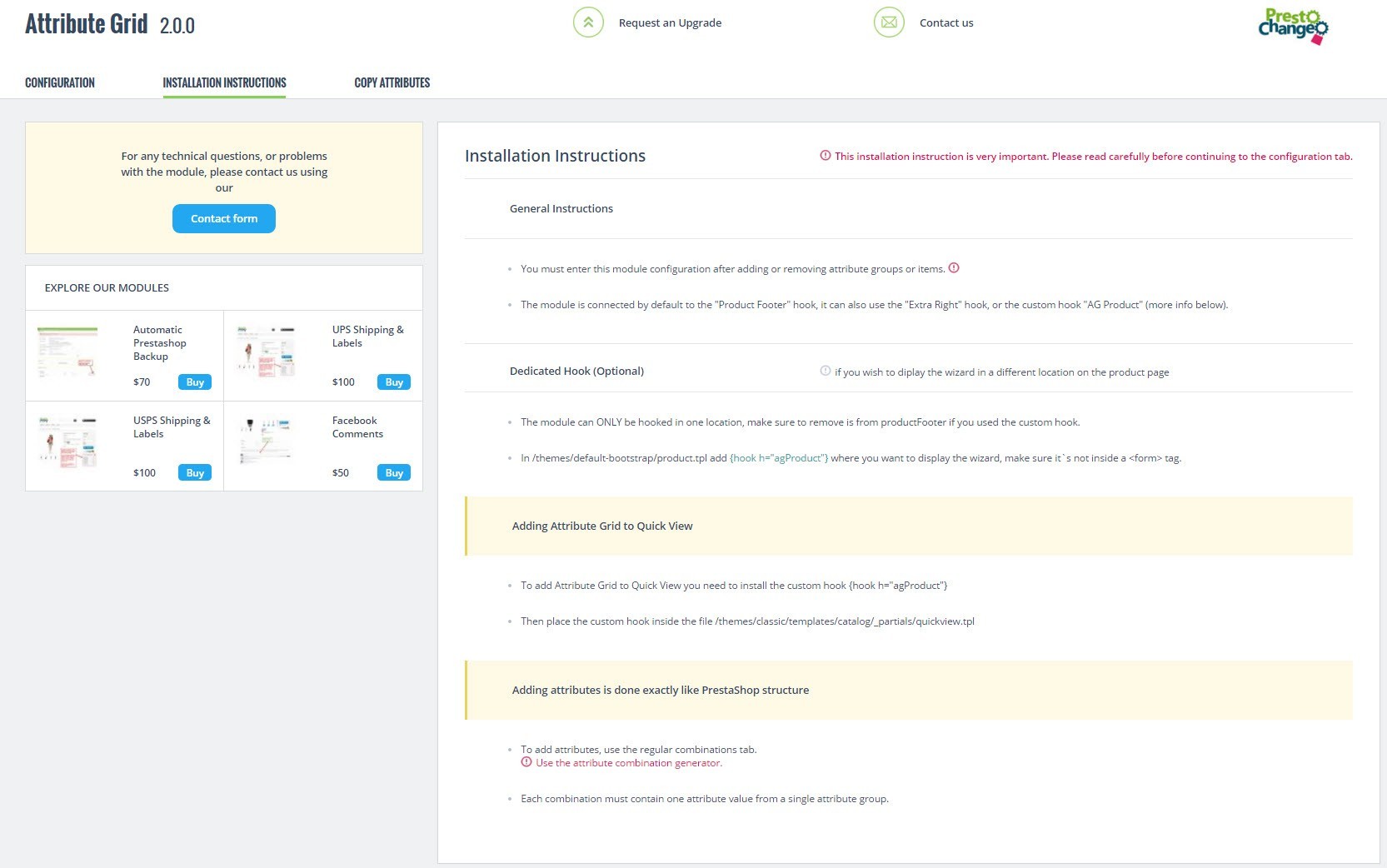Click the 'Explore Our Modules' heading
Image resolution: width=1387 pixels, height=868 pixels.
(107, 288)
